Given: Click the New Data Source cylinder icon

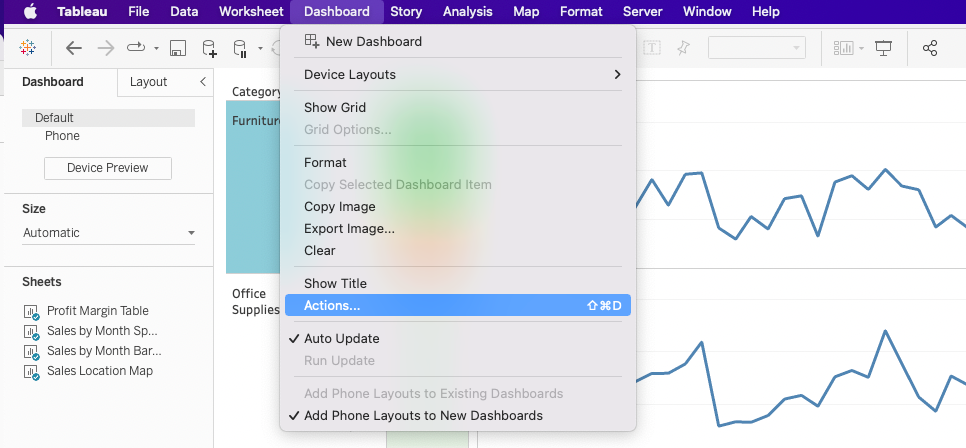Looking at the screenshot, I should pyautogui.click(x=209, y=48).
